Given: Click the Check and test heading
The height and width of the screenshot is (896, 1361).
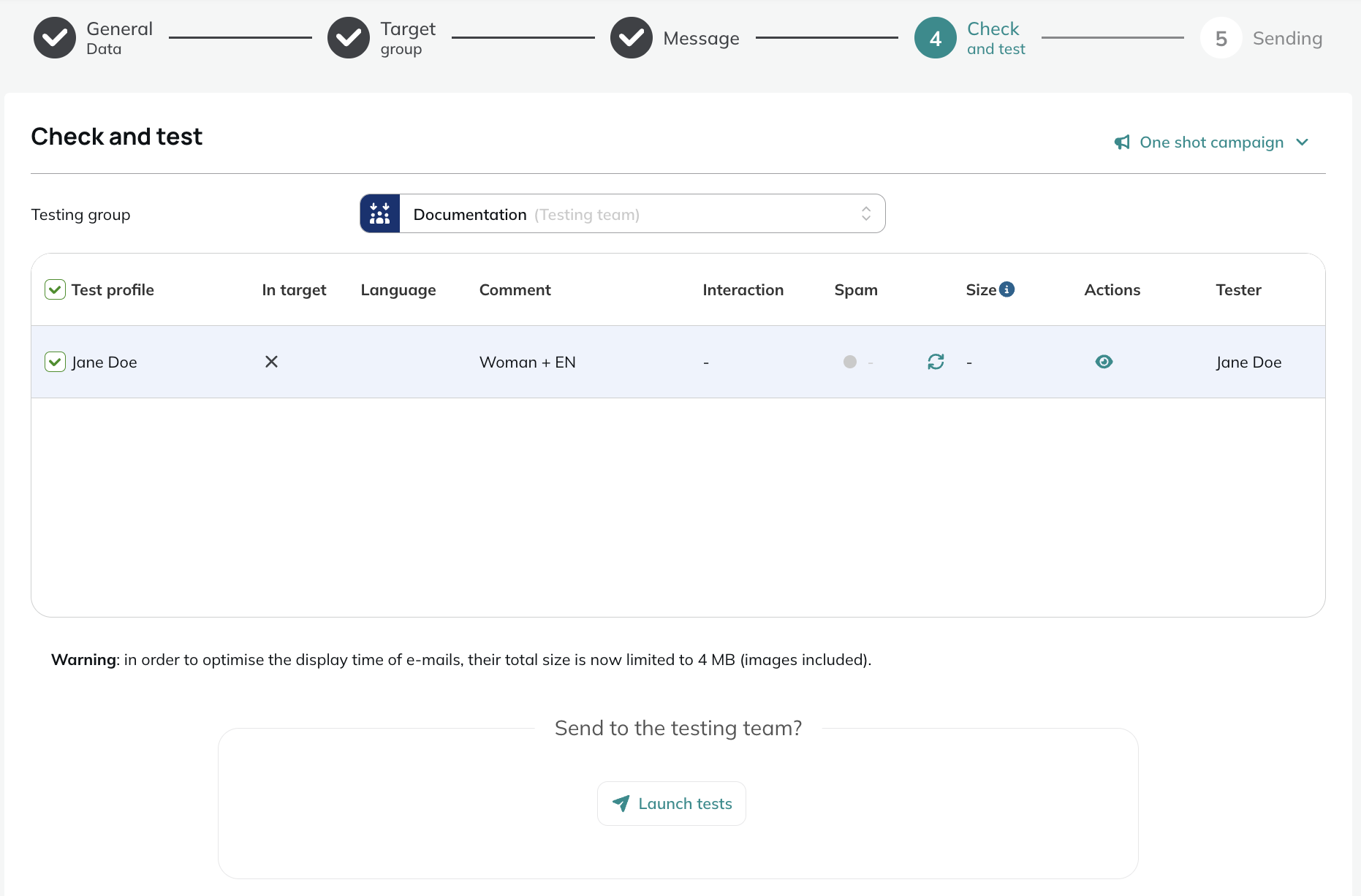Looking at the screenshot, I should point(116,137).
